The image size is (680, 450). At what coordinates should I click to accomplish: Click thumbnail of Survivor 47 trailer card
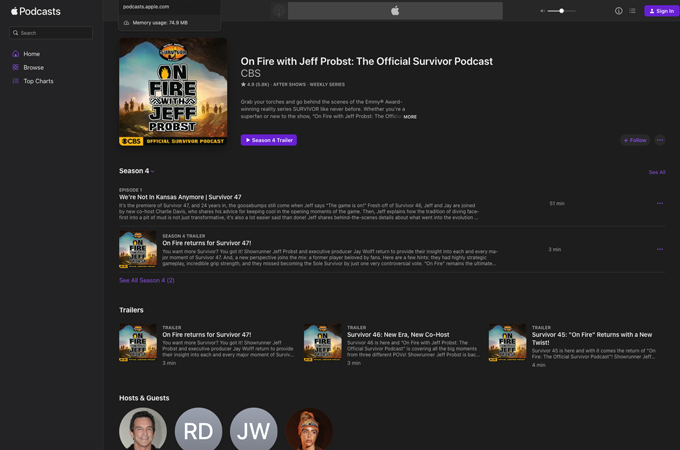[x=138, y=342]
